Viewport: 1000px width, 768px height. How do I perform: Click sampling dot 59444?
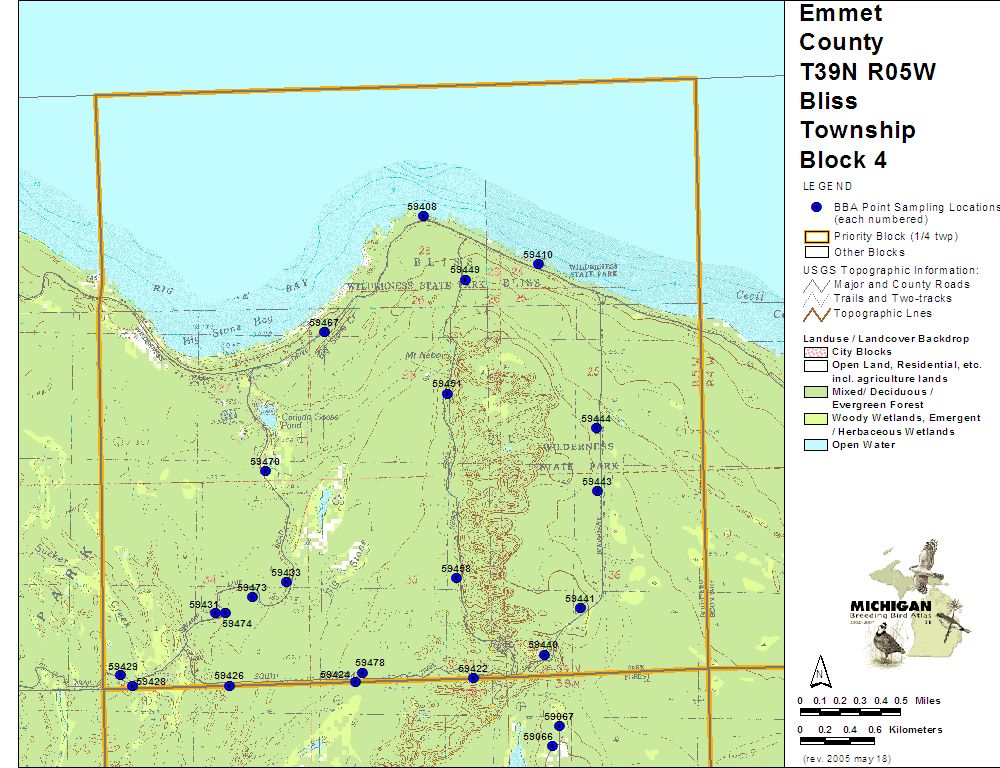click(596, 428)
